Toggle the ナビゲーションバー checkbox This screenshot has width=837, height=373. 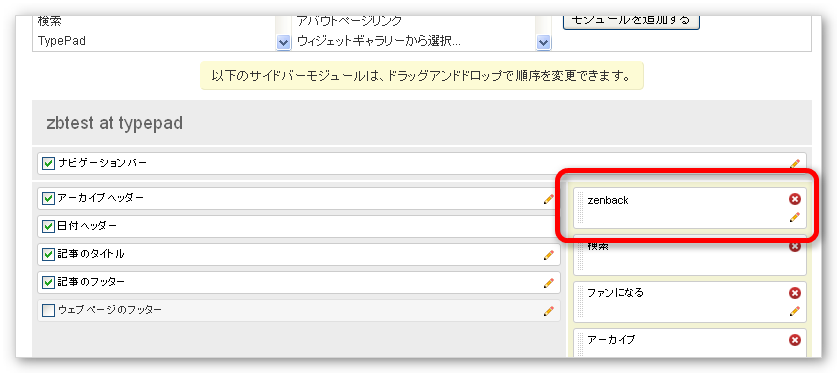pos(49,163)
